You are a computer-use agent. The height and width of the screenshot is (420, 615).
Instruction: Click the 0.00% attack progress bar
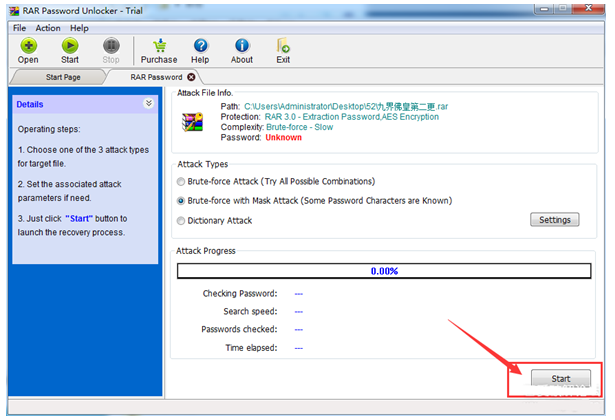[x=384, y=271]
